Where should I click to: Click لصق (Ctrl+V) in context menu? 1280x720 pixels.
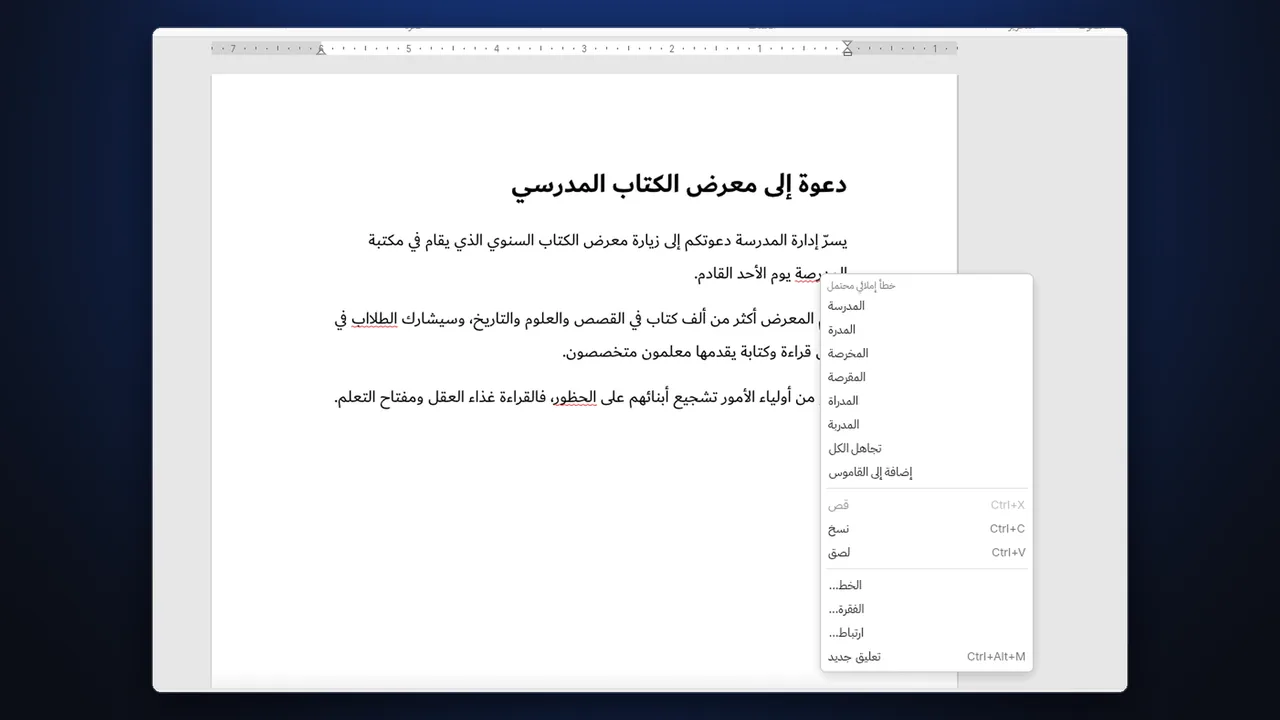click(x=927, y=553)
